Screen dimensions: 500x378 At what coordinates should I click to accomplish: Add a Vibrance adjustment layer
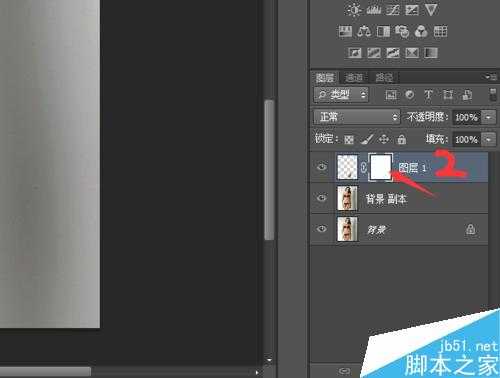(x=431, y=10)
